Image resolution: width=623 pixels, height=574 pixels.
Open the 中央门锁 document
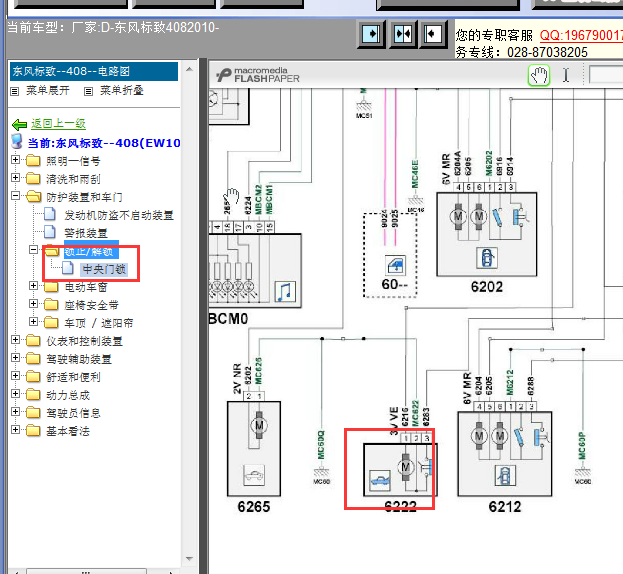click(x=104, y=269)
